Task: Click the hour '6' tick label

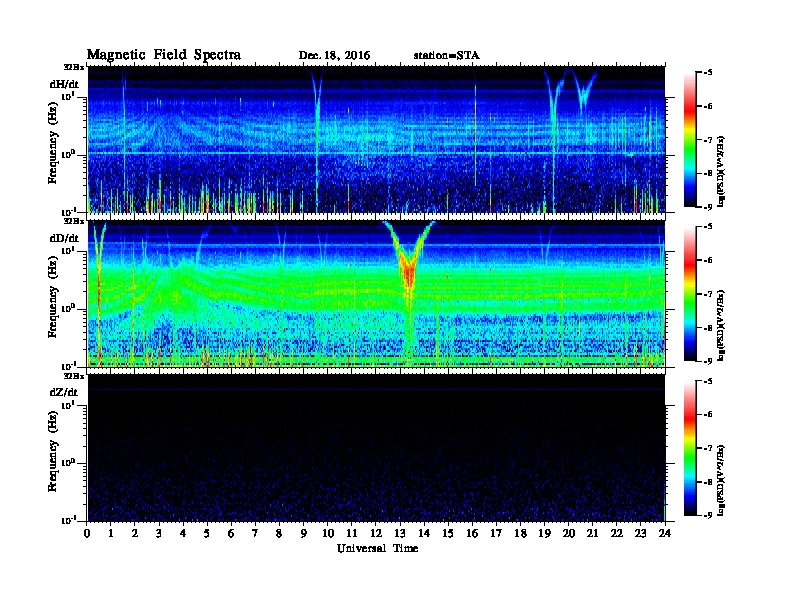Action: pyautogui.click(x=231, y=533)
